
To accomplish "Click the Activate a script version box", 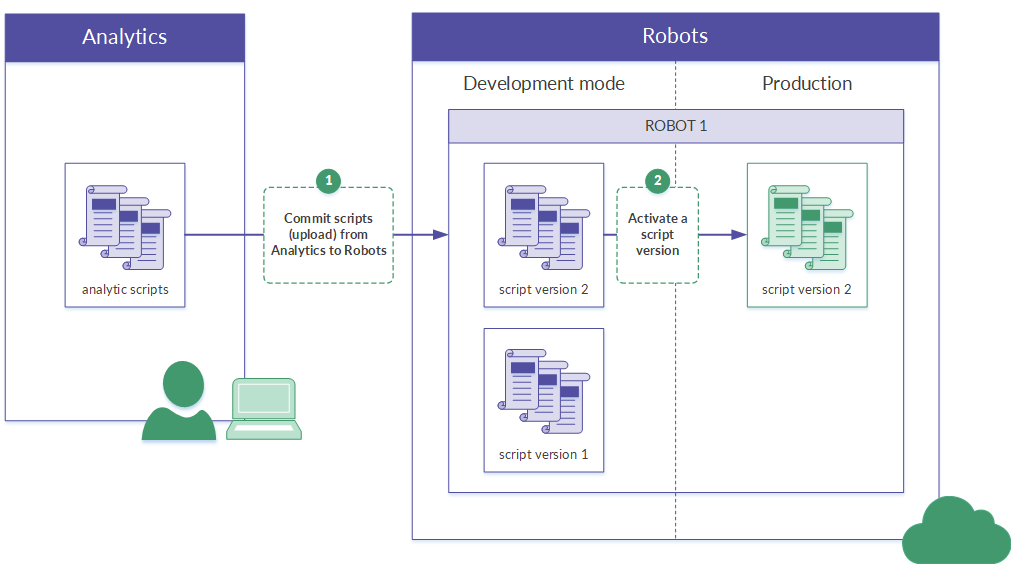I will click(657, 235).
